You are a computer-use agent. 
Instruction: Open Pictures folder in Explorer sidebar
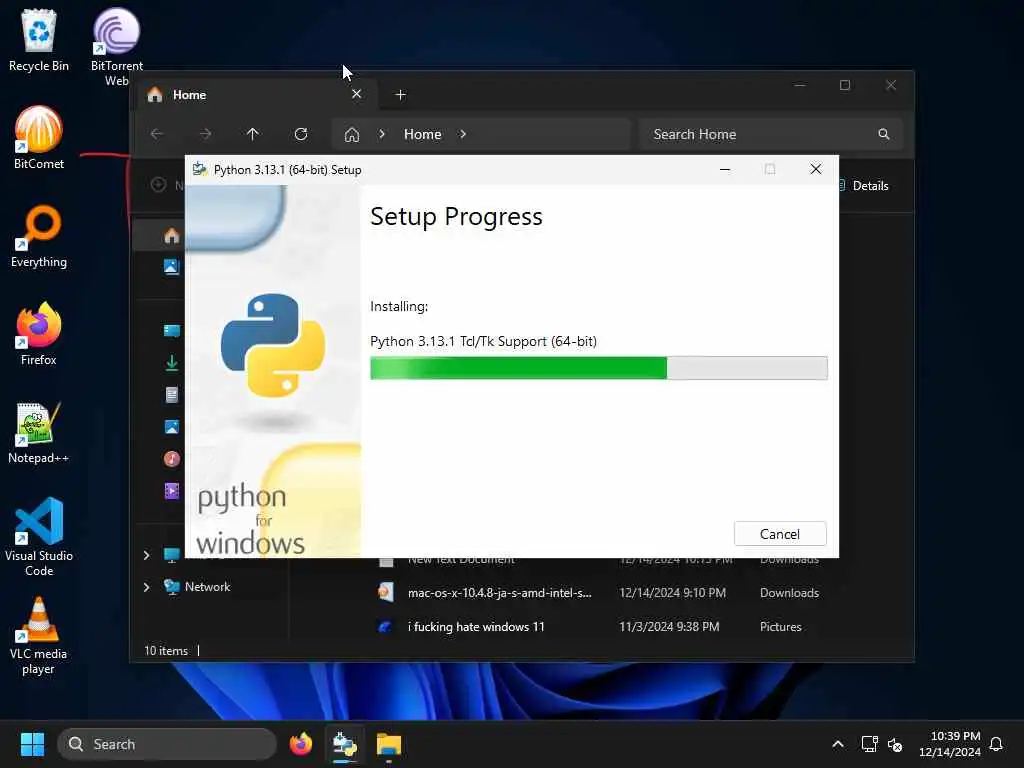(172, 426)
